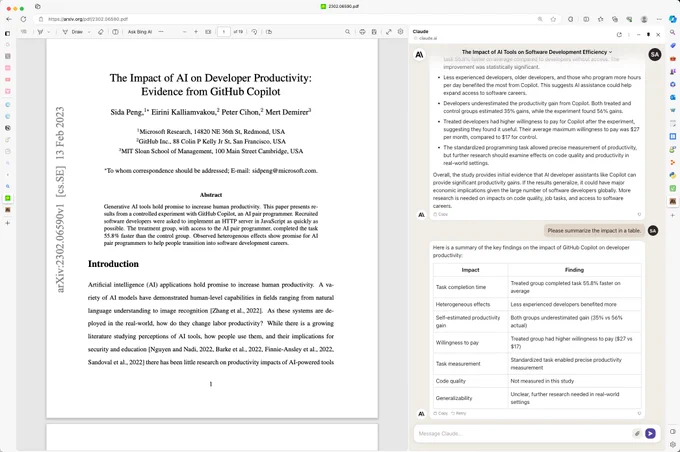Viewport: 680px width, 452px height.
Task: Enter full screen PDF view
Action: pos(389,32)
